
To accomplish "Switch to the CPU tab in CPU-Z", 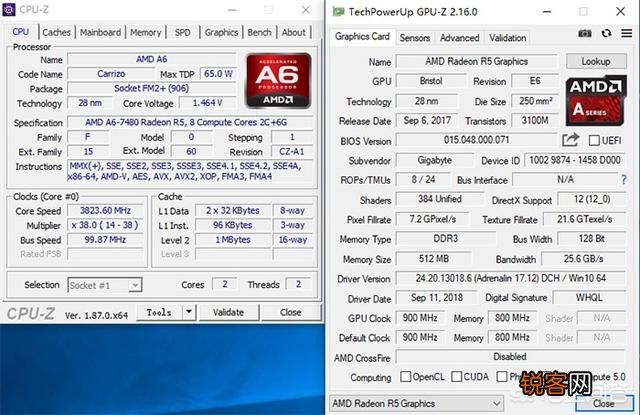I will pos(20,31).
